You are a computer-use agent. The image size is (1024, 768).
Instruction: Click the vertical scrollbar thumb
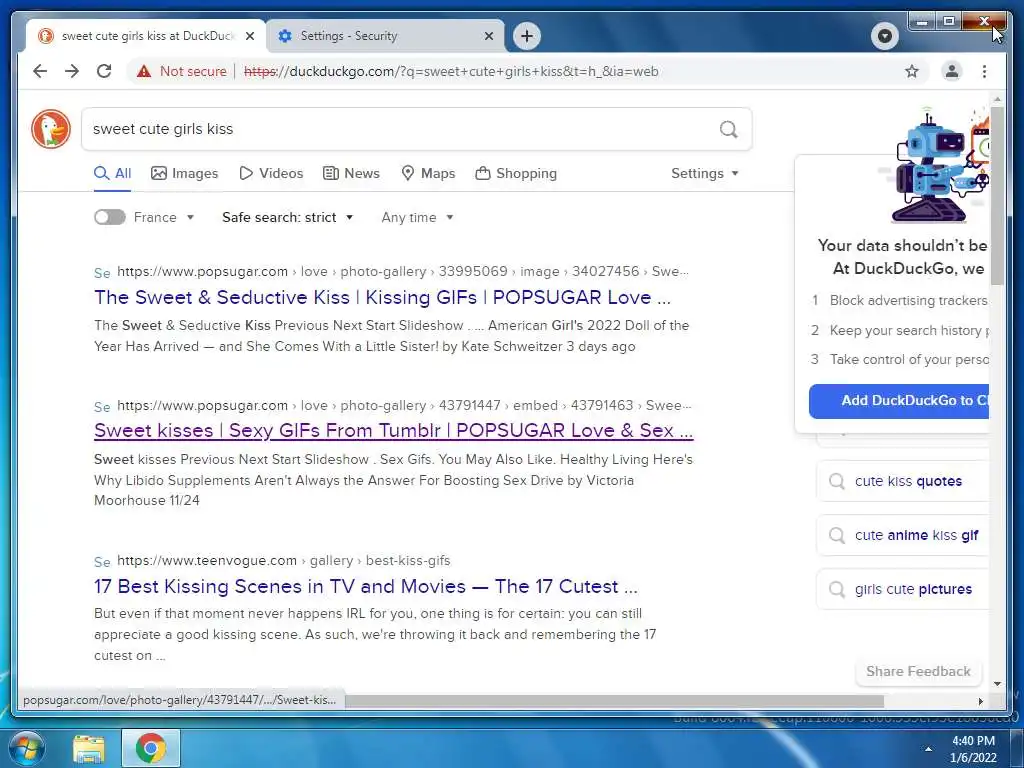(x=997, y=196)
